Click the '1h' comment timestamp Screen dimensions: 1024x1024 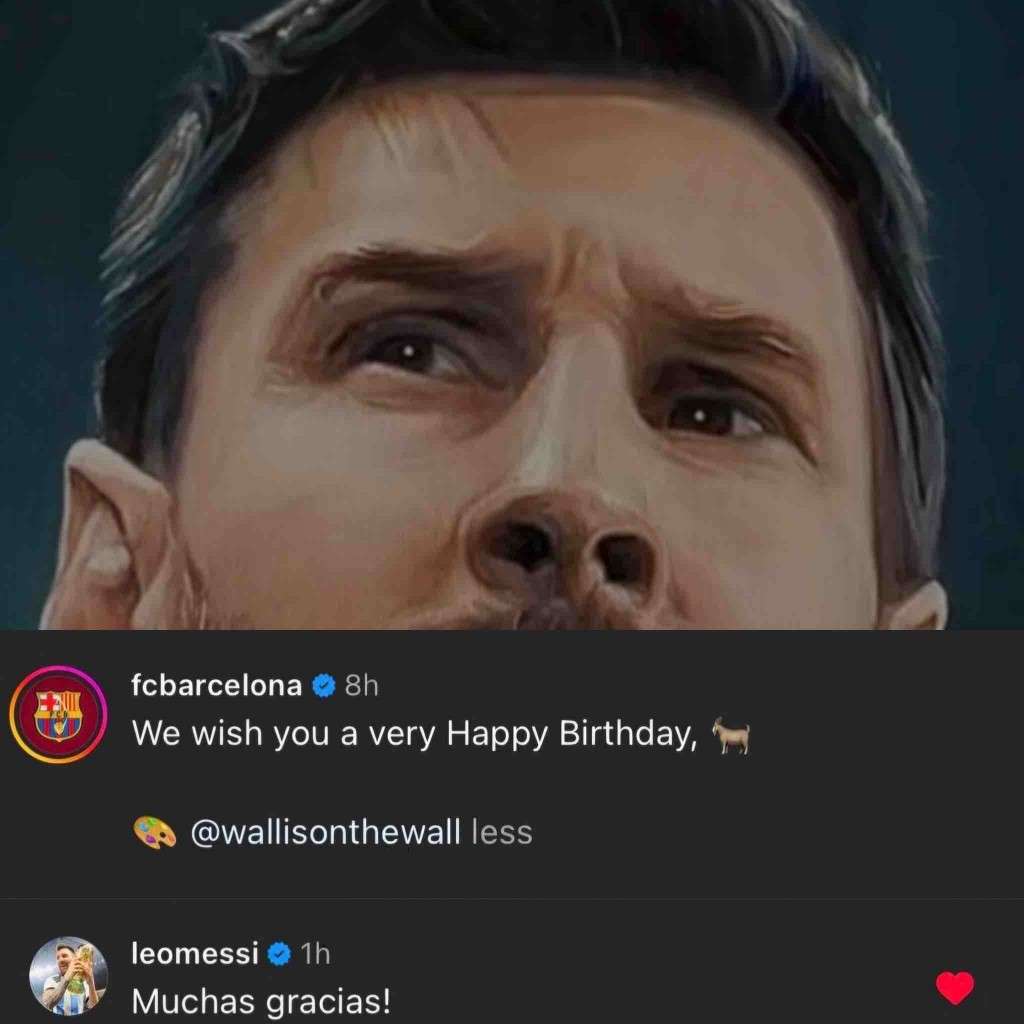(x=315, y=955)
